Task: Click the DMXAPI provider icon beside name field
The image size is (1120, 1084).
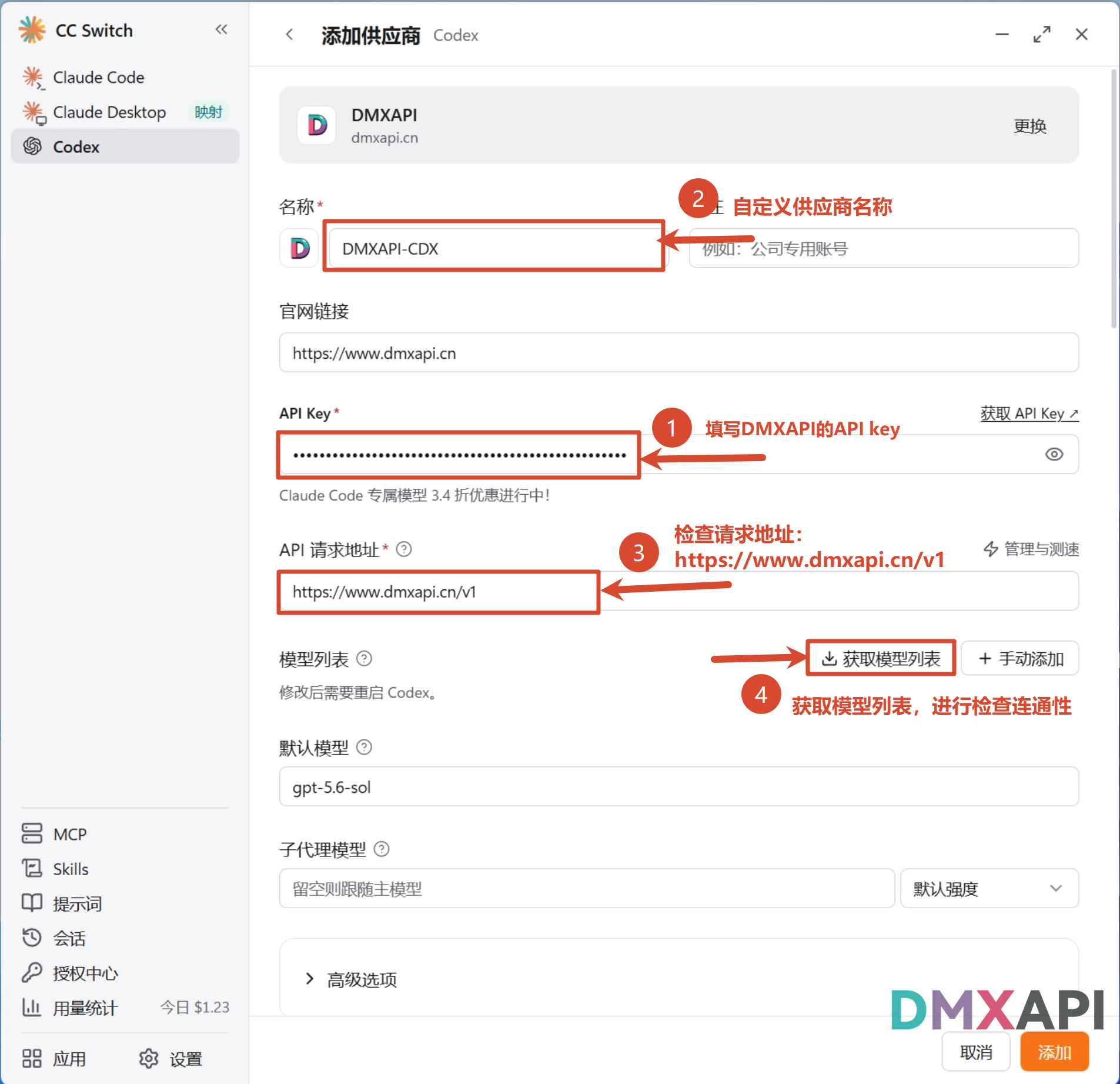Action: [300, 248]
